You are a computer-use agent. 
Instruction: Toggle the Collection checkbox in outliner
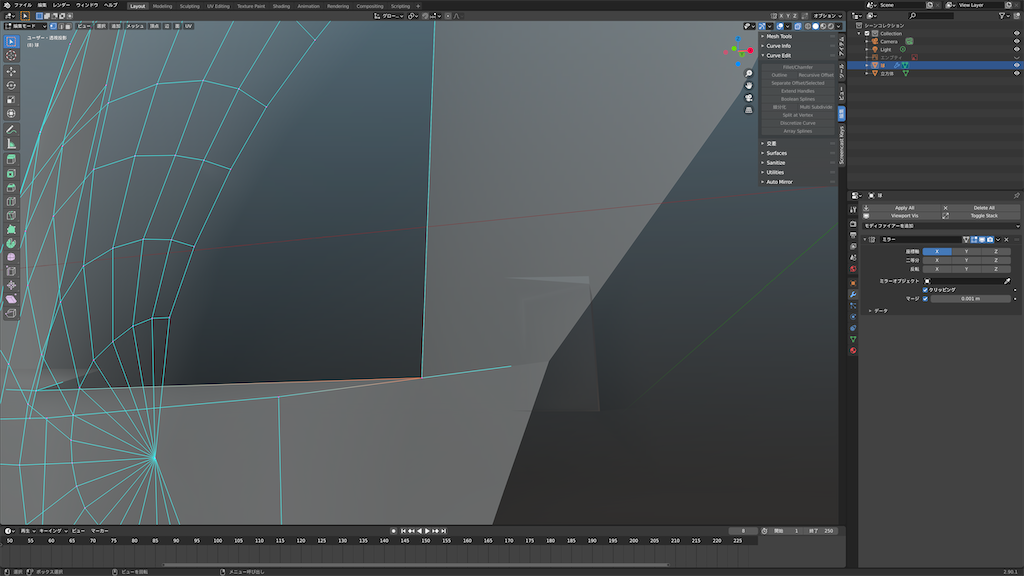tap(867, 33)
